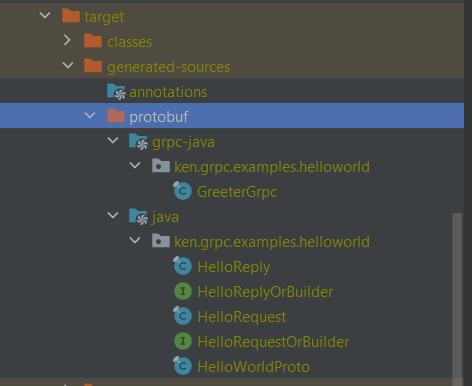Click the HelloWorldProto class icon
Viewport: 472px width, 386px height.
coord(182,366)
